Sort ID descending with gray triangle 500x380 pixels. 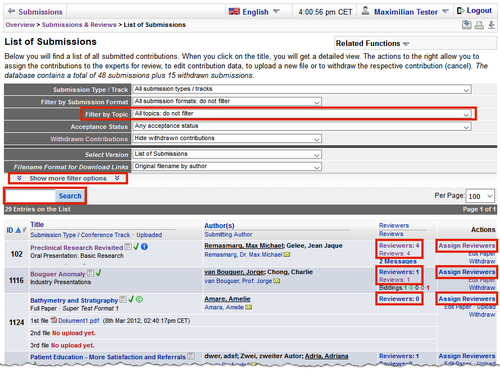pos(24,230)
